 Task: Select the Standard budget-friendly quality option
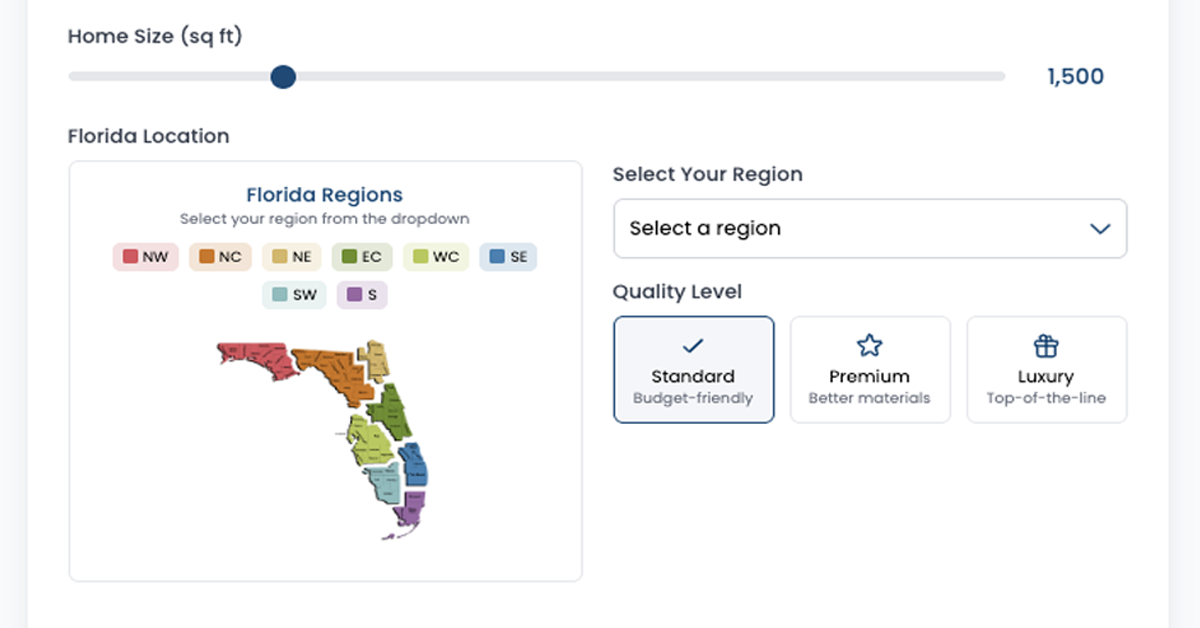(x=693, y=370)
